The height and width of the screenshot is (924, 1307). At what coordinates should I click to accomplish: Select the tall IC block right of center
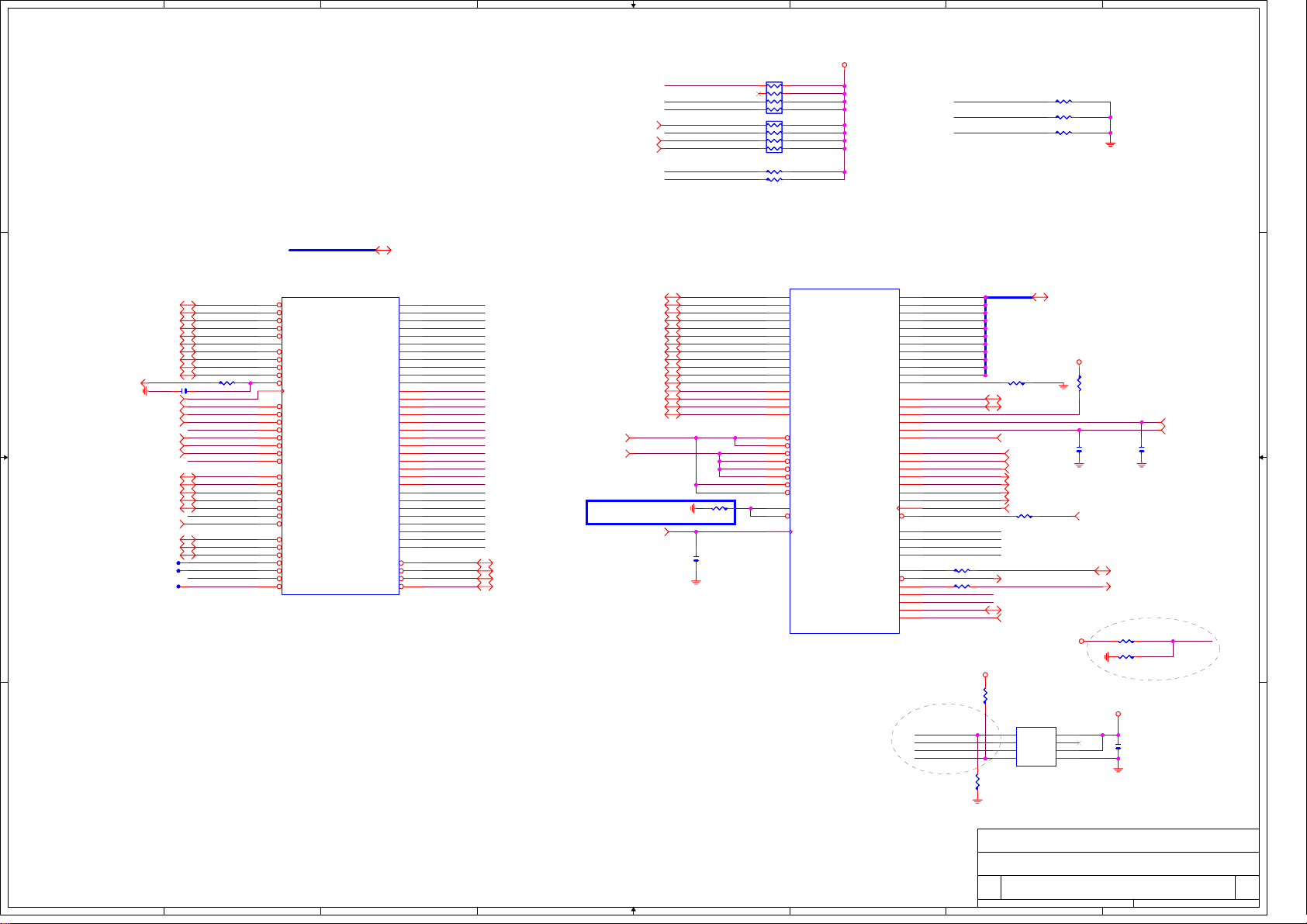pos(844,461)
